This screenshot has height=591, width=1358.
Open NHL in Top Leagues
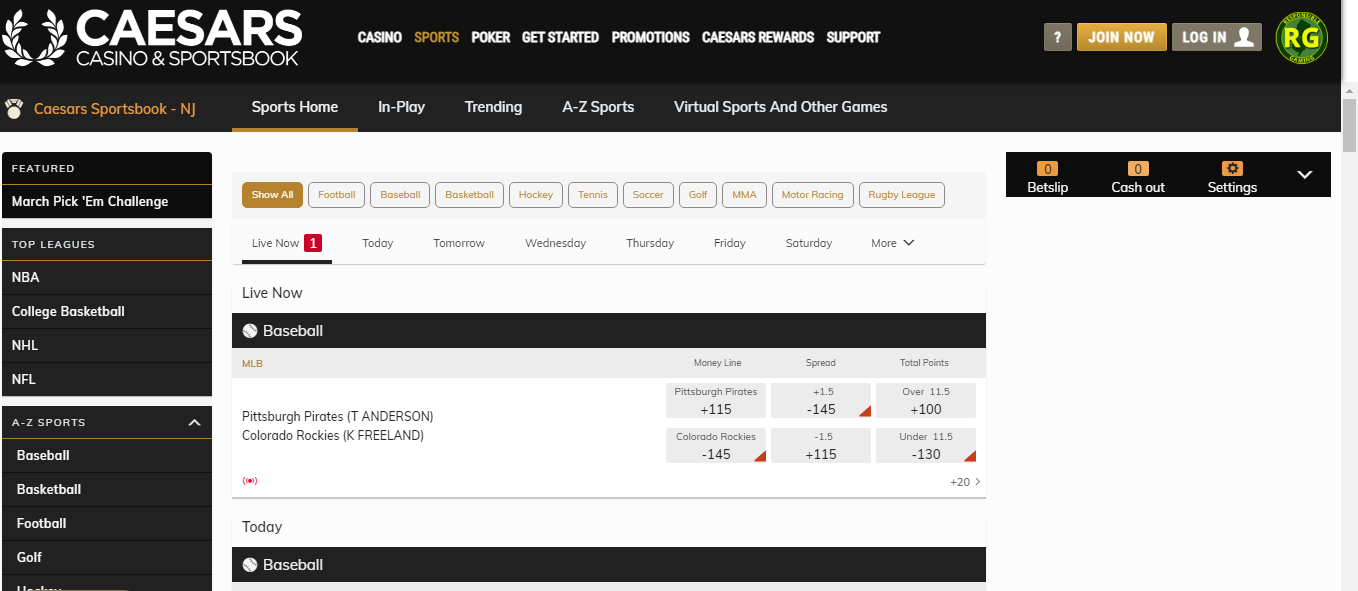[x=107, y=345]
